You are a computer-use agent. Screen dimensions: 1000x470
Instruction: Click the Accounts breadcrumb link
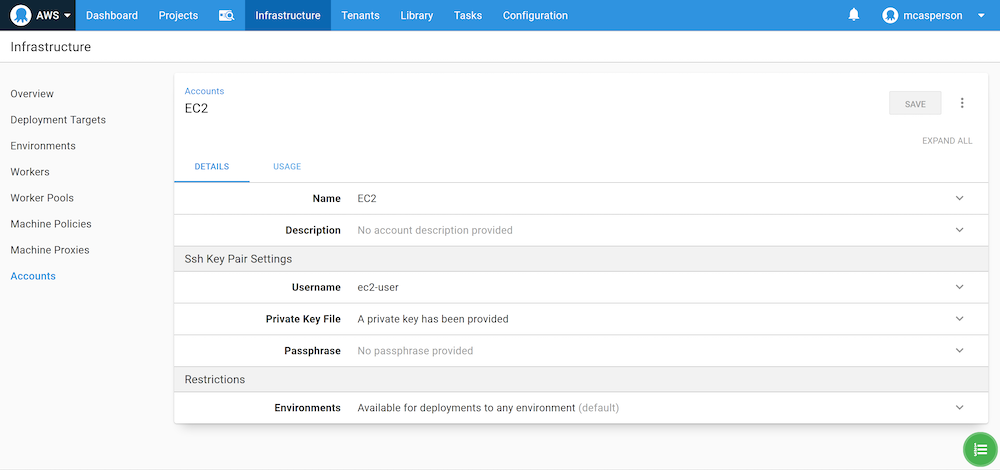(204, 91)
